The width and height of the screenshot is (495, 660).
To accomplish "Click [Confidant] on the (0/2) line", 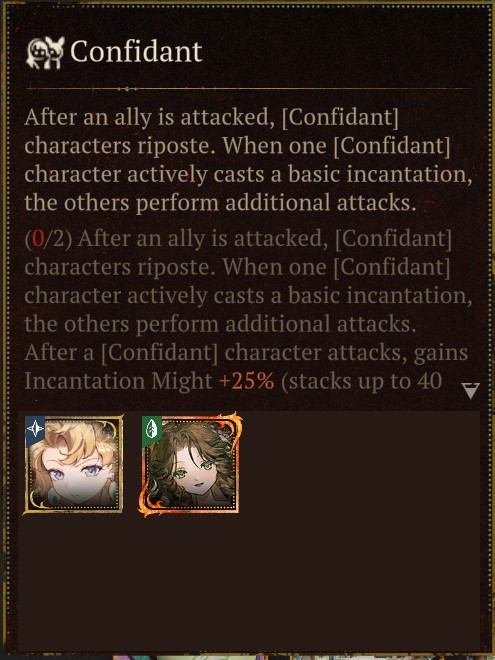I will 394,239.
